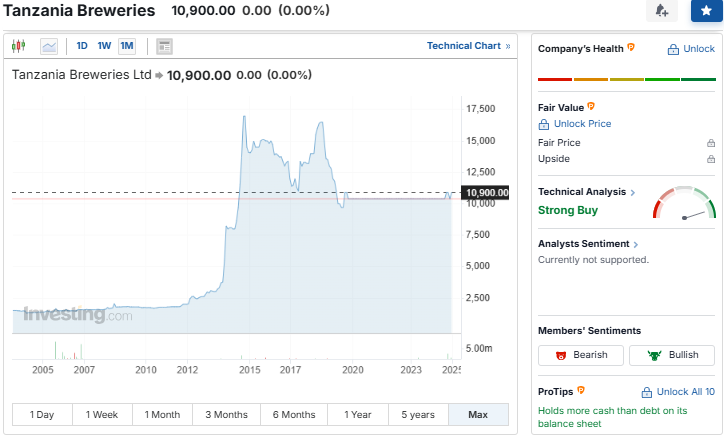Select the 1 Week range tab
The image size is (724, 438).
[x=102, y=414]
